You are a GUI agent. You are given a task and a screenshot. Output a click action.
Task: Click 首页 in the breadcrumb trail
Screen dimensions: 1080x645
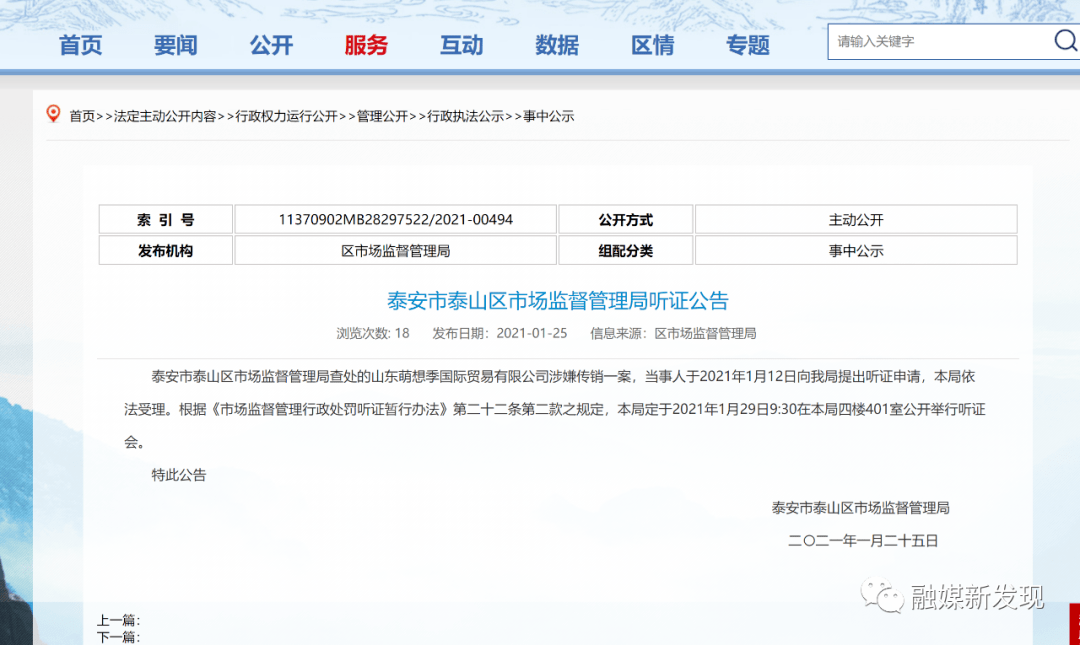pyautogui.click(x=82, y=116)
